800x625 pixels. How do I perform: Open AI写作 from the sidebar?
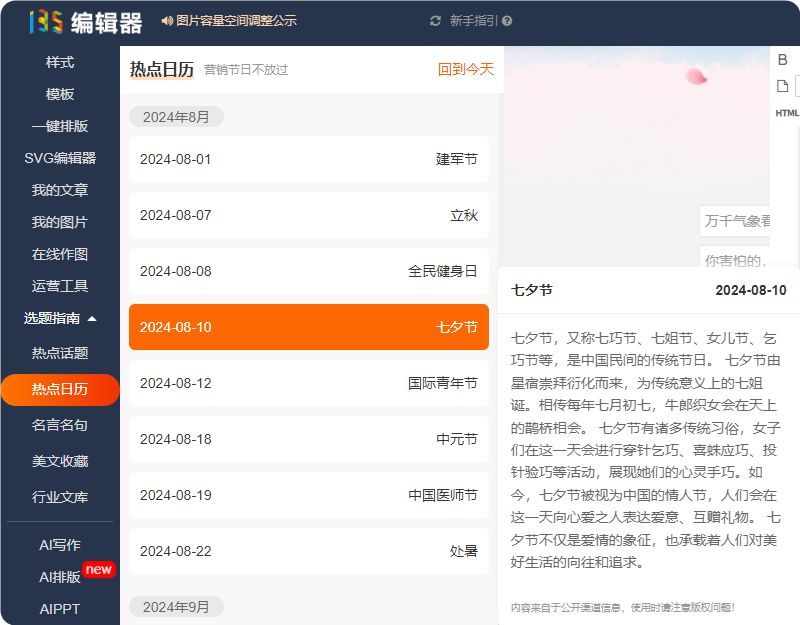point(60,545)
